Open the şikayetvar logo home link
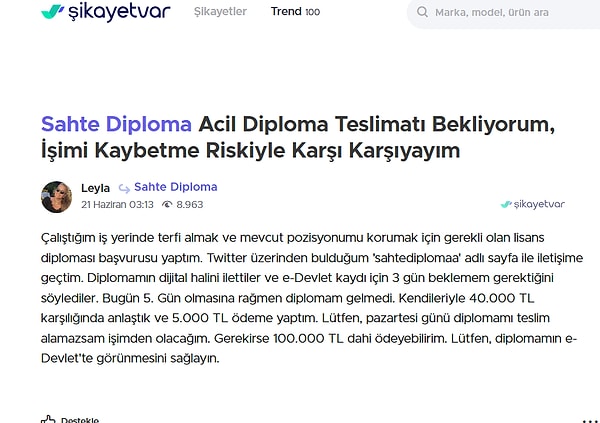 pos(106,11)
